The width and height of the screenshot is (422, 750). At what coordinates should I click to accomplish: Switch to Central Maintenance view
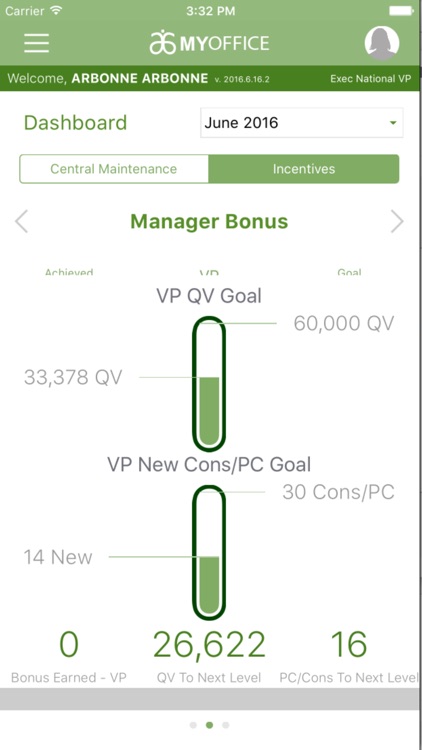coord(114,169)
